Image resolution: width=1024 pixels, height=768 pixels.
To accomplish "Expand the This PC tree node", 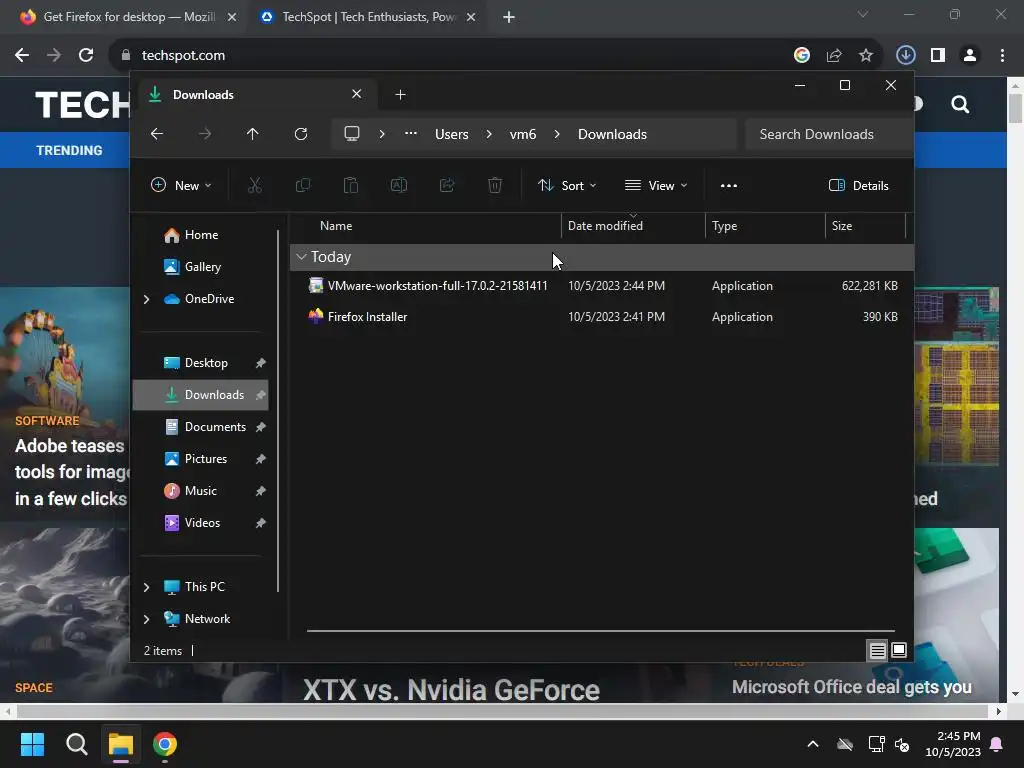I will coord(146,587).
